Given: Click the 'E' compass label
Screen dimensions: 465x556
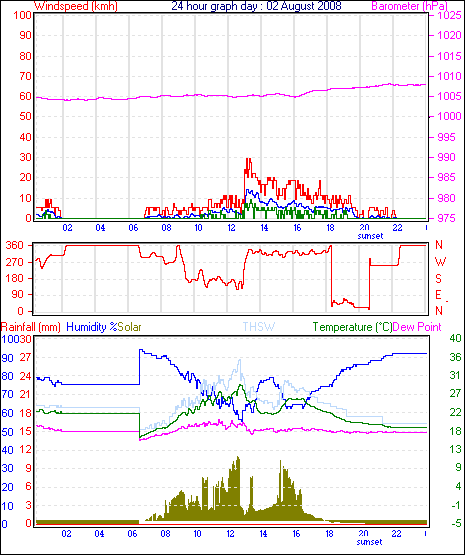Looking at the screenshot, I should (x=438, y=295).
